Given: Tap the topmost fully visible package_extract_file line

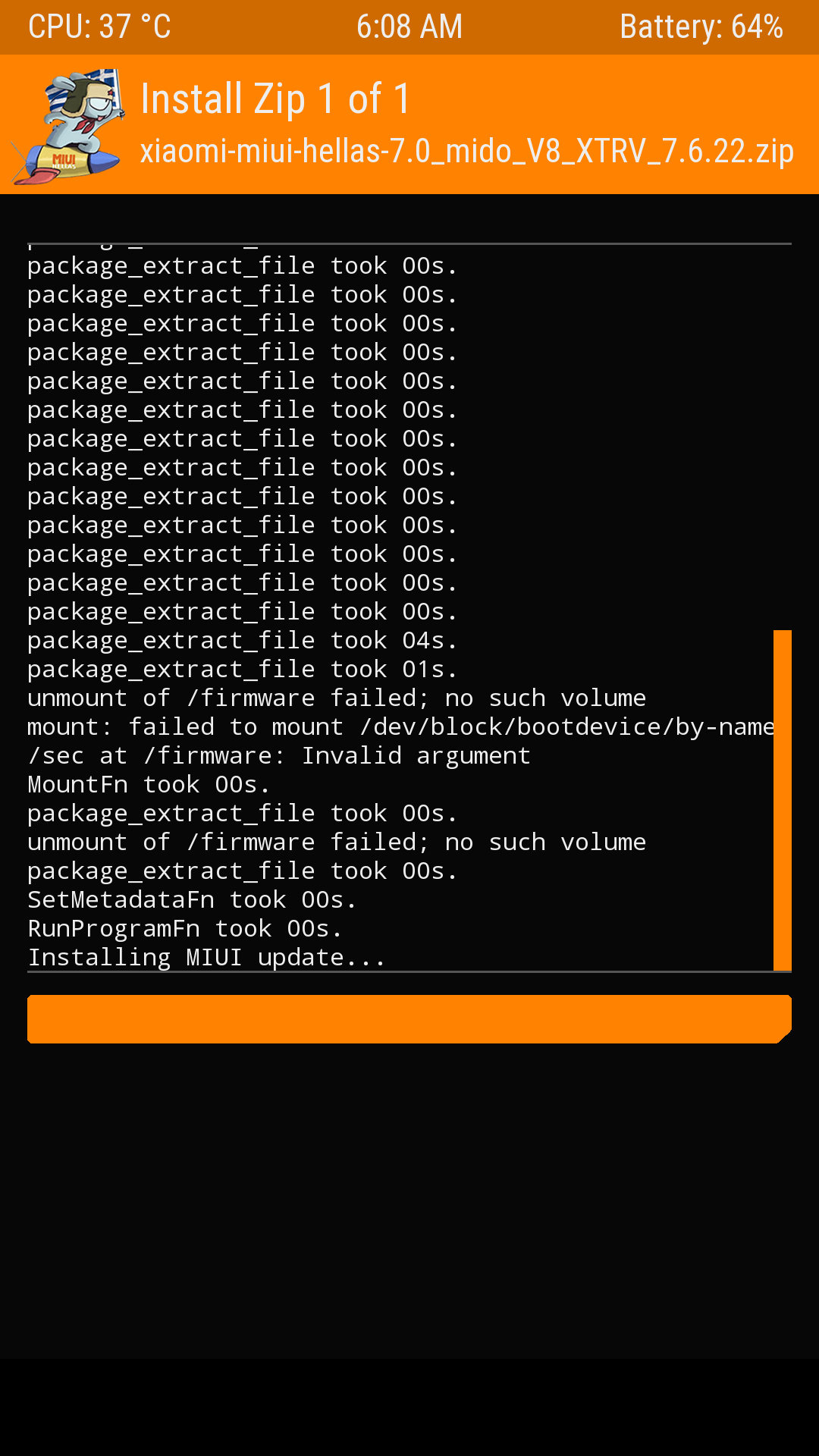Looking at the screenshot, I should pyautogui.click(x=243, y=266).
